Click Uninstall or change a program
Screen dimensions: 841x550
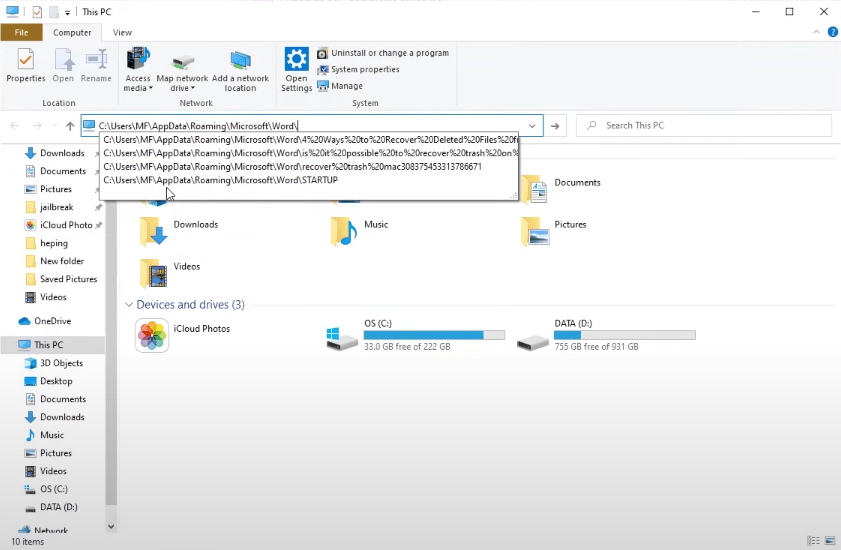(383, 53)
